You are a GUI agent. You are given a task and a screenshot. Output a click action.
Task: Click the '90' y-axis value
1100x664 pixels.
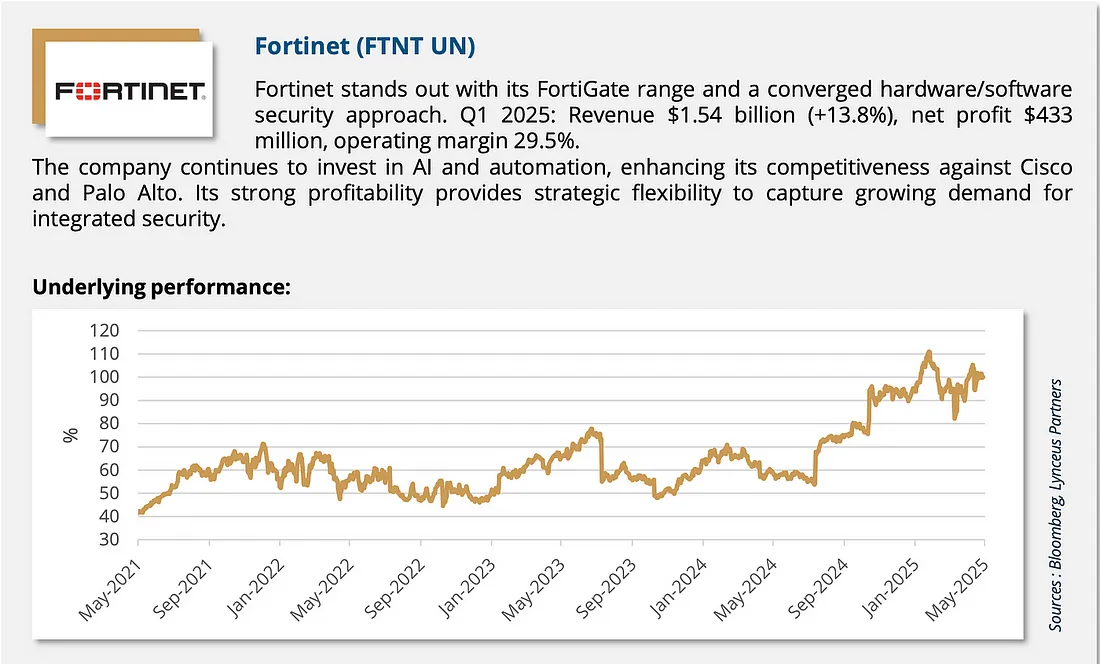(109, 400)
